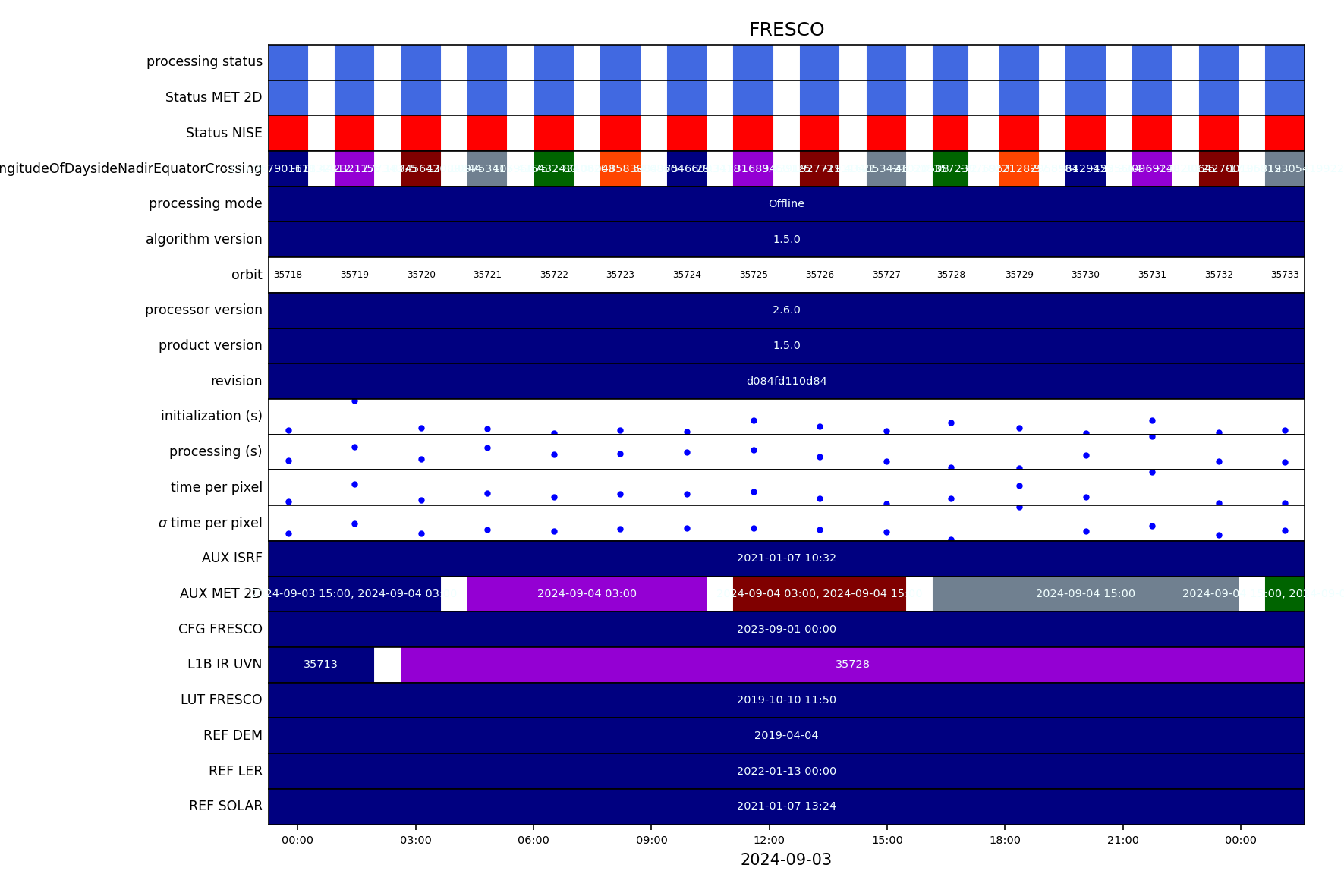Click the REF SOLAR value 2021-01-07 13:24
Viewport: 1344px width, 896px height.
[786, 806]
